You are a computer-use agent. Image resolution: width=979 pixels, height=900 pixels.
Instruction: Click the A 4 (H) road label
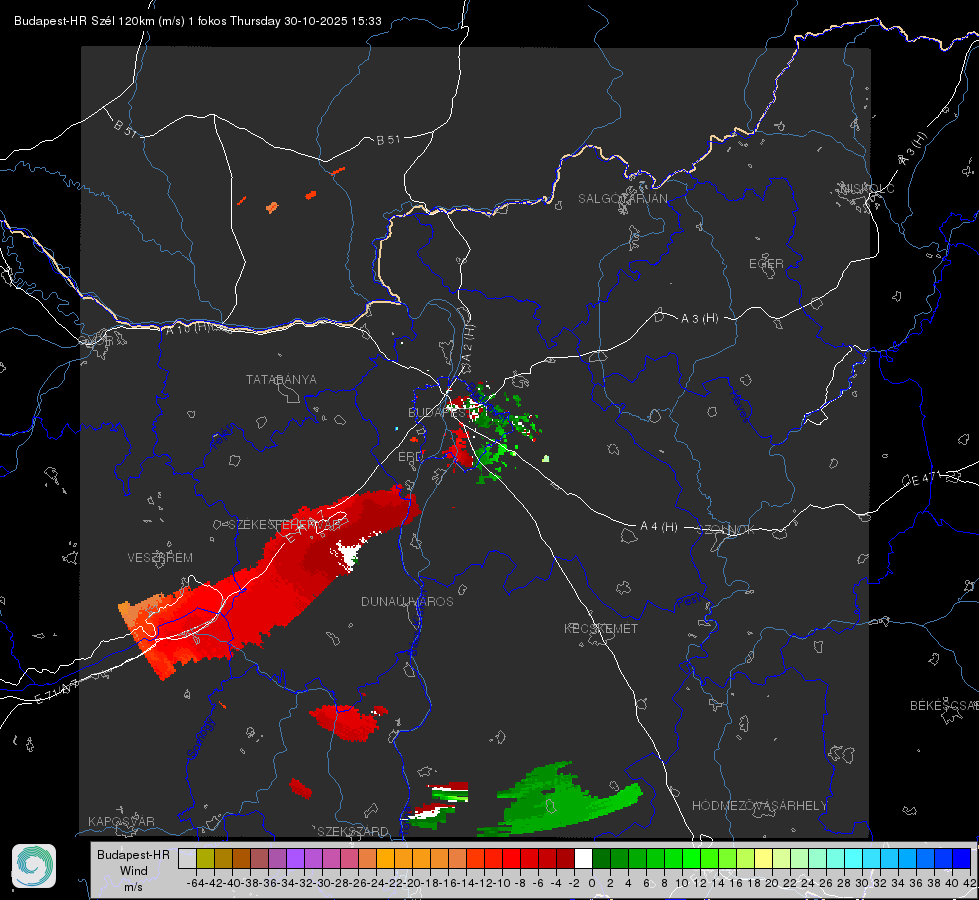[659, 527]
